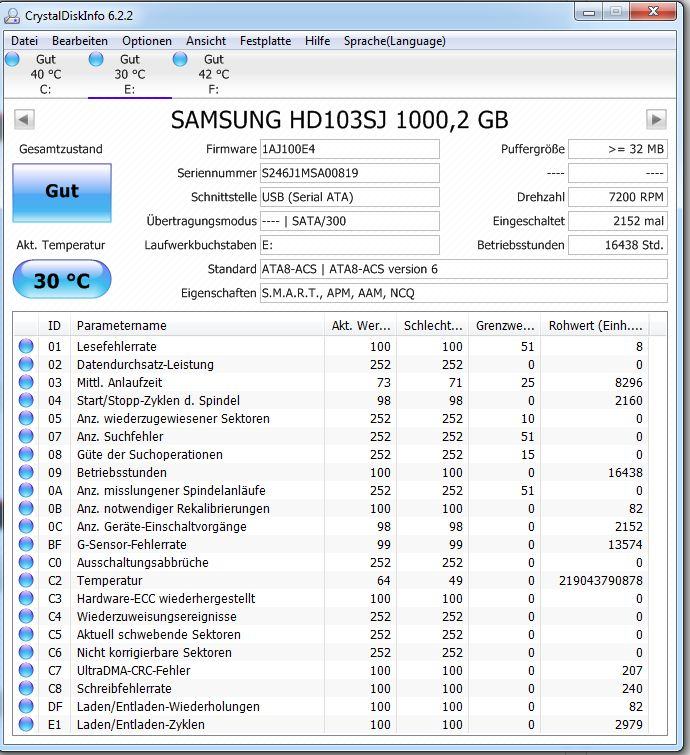Click status icon of Geräte-Einschaltvorgänge row
The width and height of the screenshot is (690, 755).
pos(26,526)
